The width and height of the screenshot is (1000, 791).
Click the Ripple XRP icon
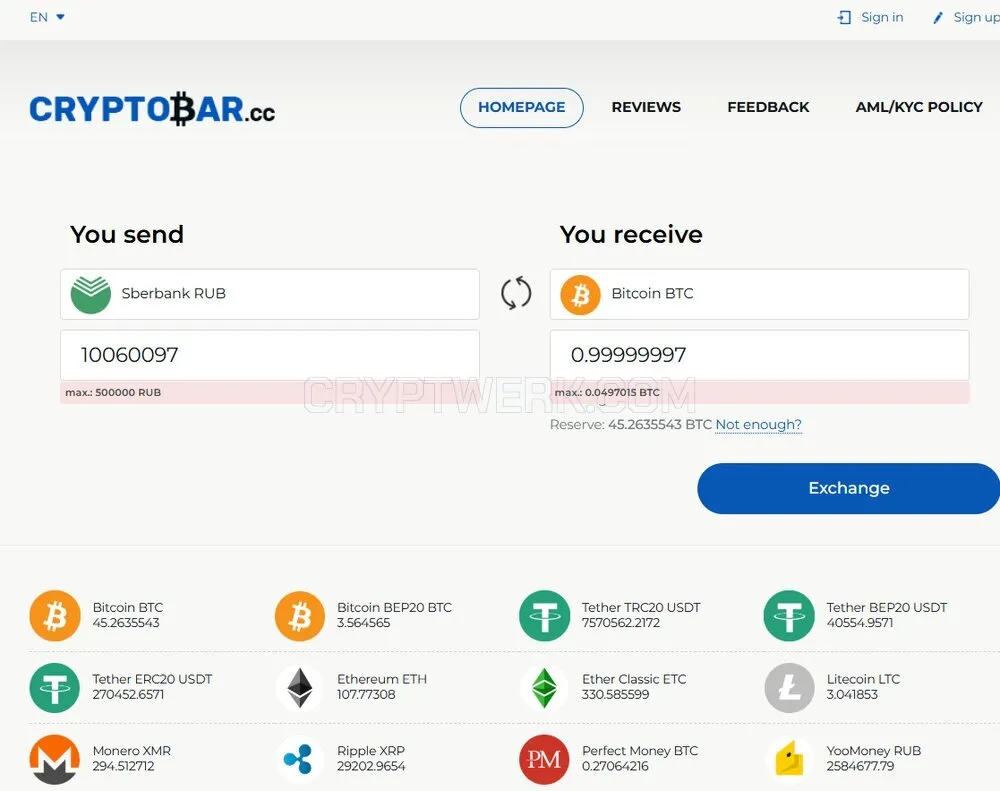[298, 759]
